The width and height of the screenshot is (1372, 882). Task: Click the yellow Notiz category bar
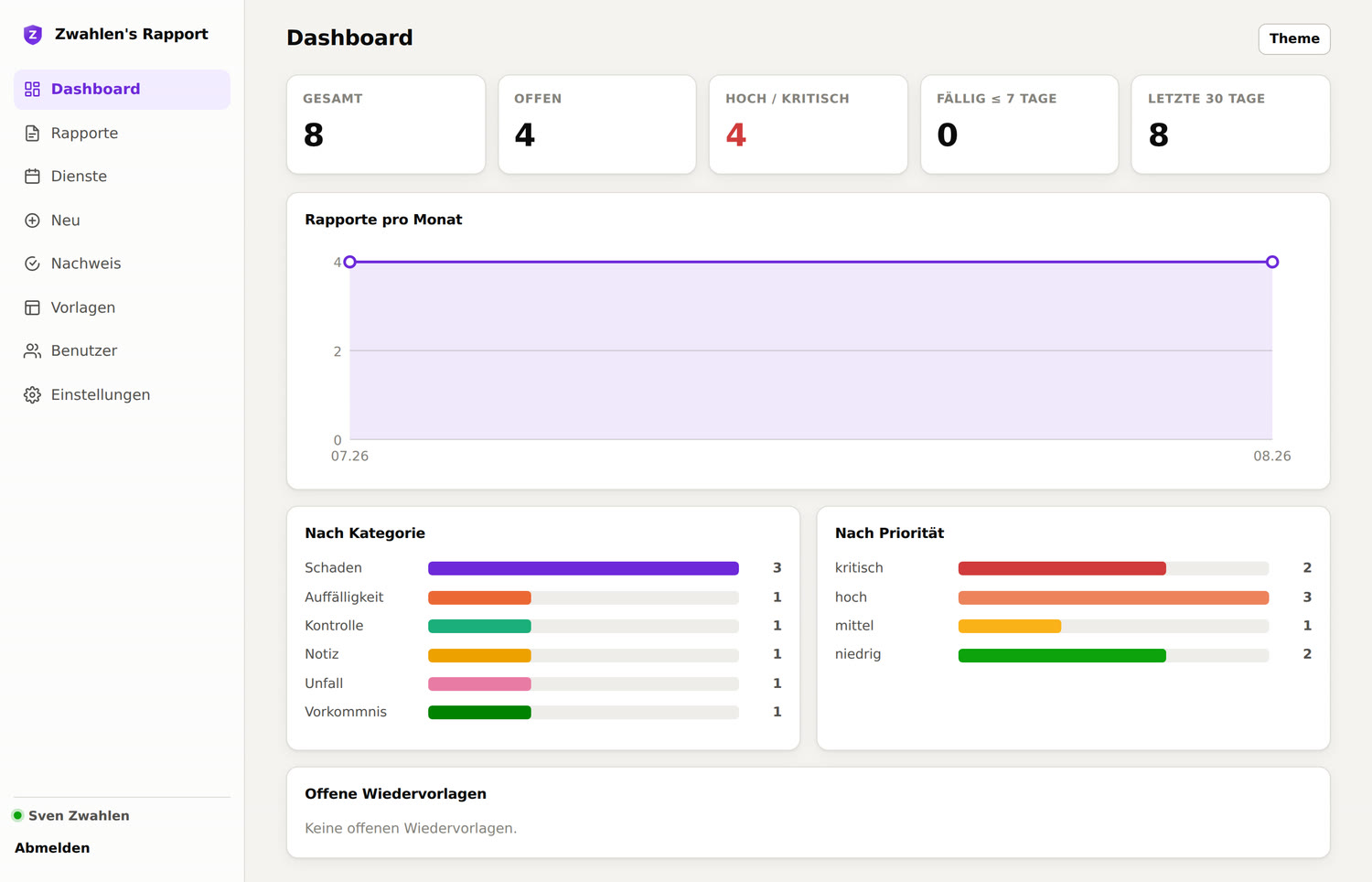479,655
